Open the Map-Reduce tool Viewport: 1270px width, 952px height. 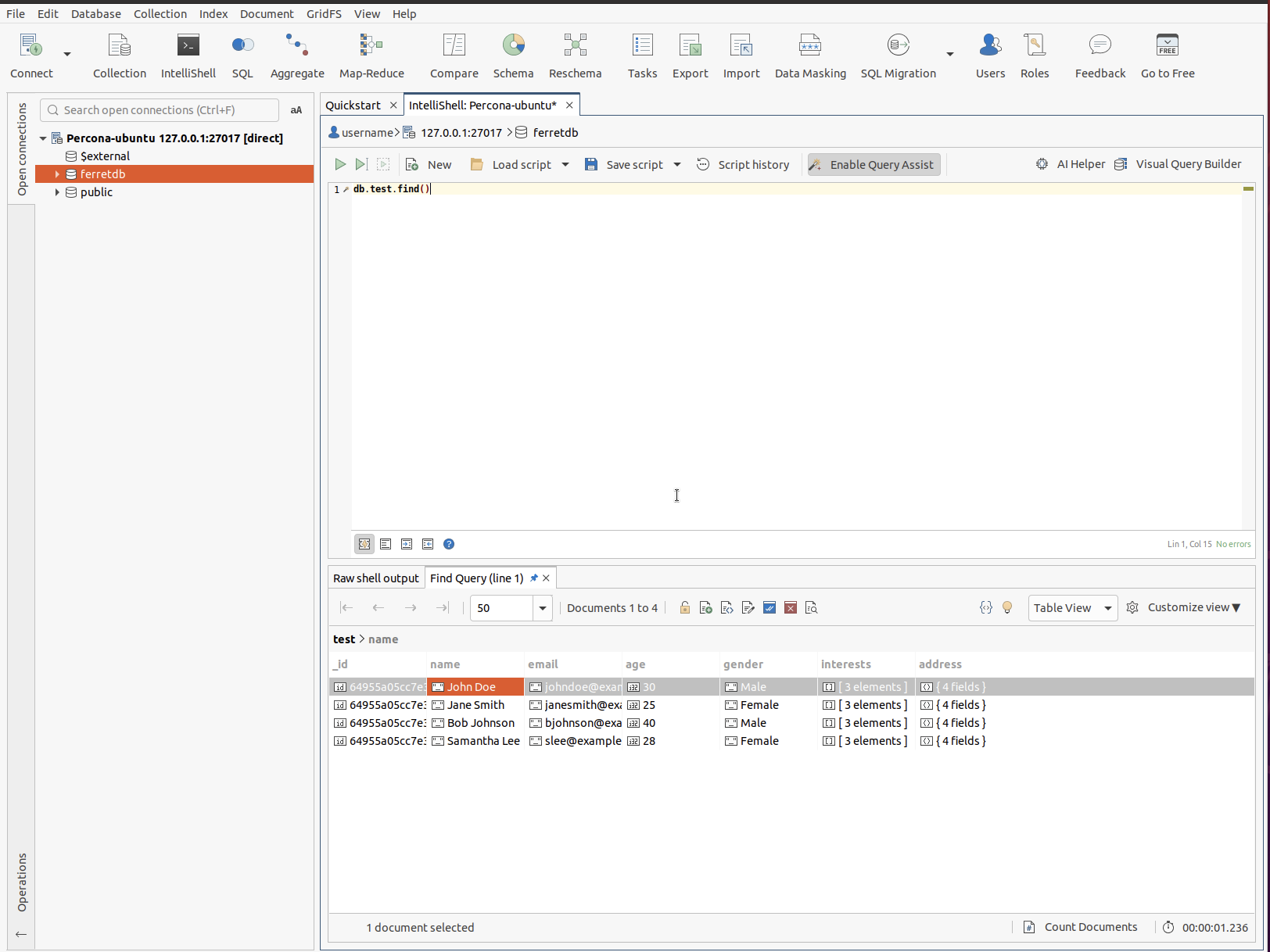[x=371, y=55]
